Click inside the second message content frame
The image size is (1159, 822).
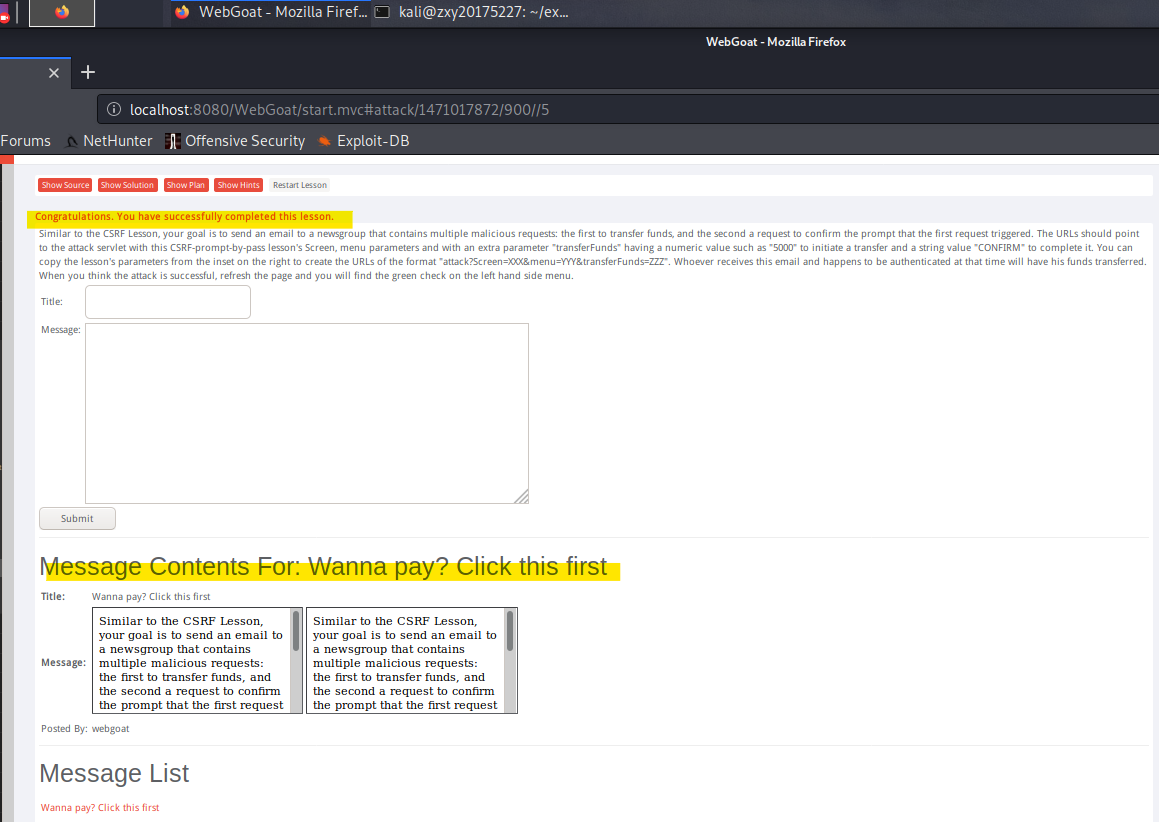tap(405, 660)
